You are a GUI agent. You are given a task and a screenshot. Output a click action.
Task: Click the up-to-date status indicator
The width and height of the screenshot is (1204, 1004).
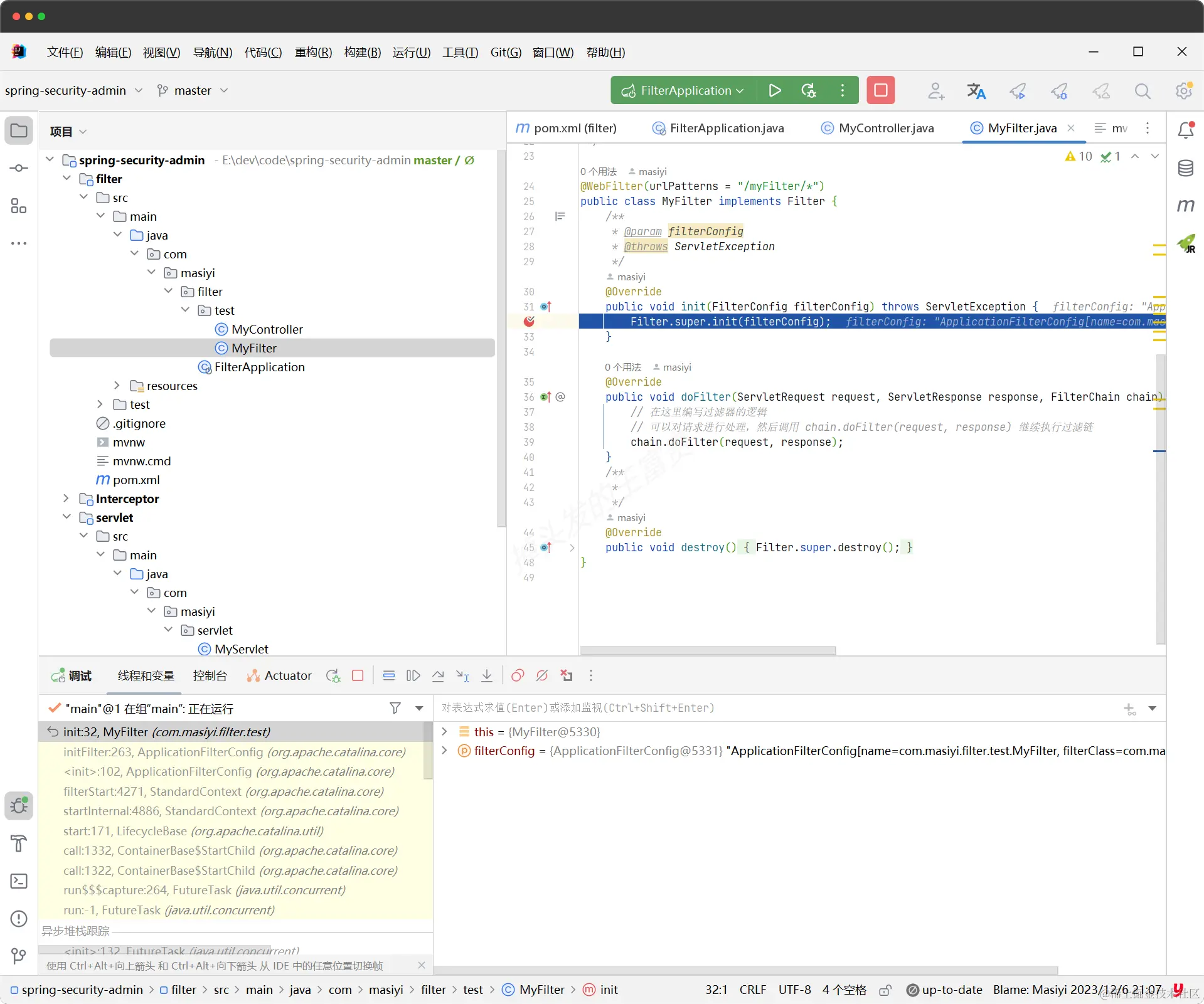944,990
